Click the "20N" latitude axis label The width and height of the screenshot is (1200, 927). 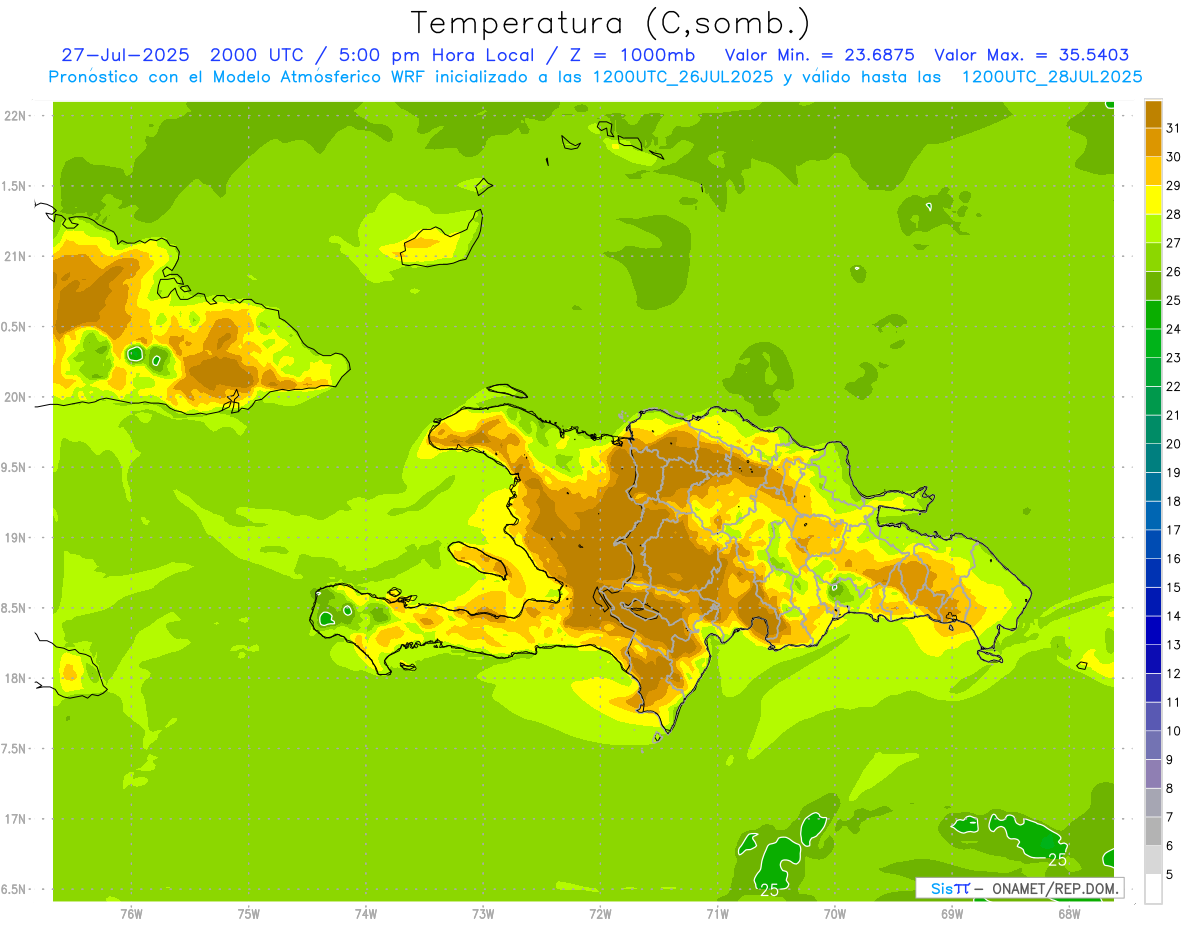click(x=15, y=398)
